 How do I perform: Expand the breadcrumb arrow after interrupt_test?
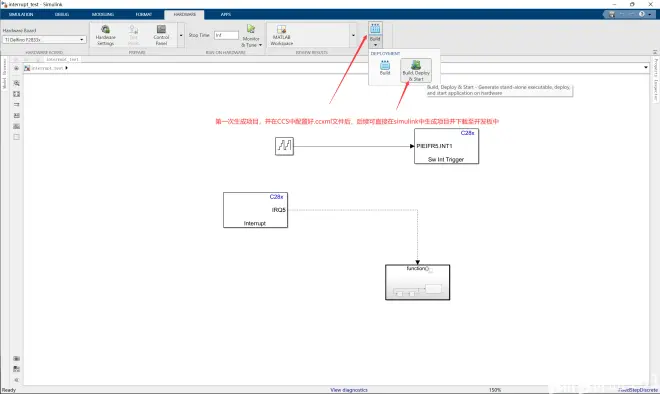[x=67, y=68]
